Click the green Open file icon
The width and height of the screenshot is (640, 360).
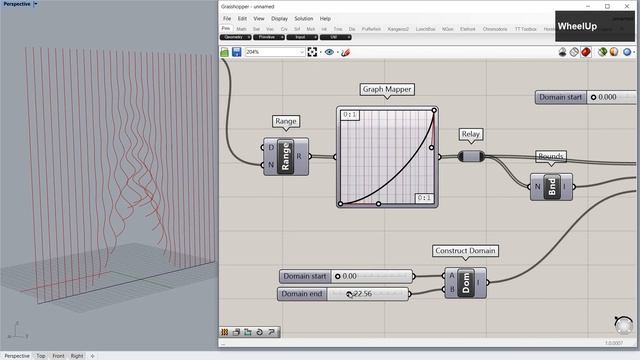224,52
